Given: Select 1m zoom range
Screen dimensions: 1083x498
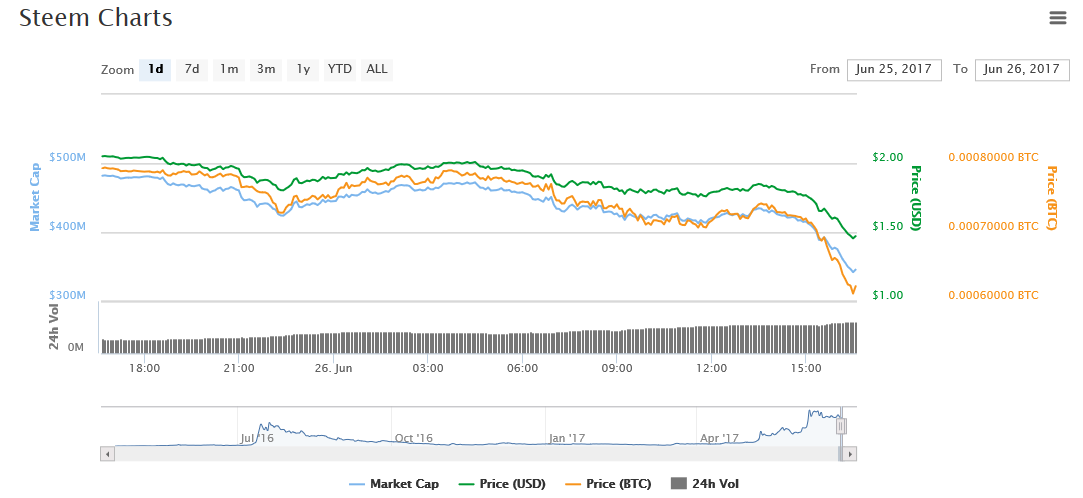Looking at the screenshot, I should tap(229, 69).
